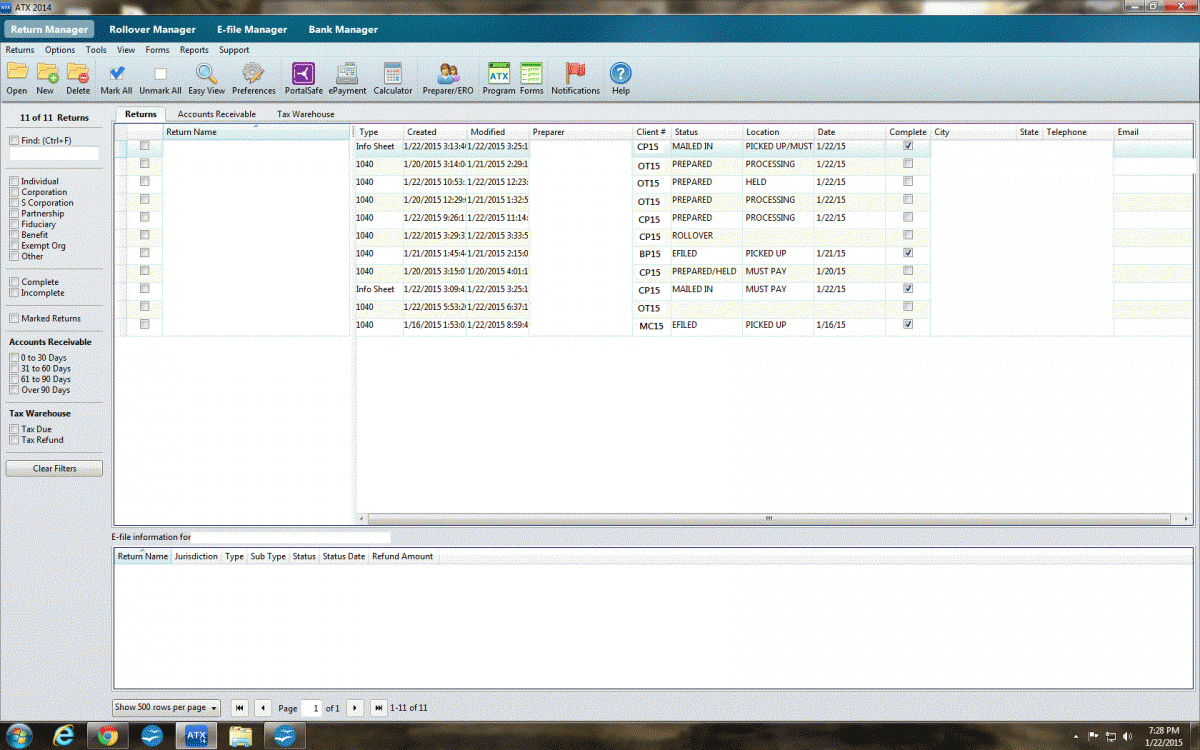Image resolution: width=1200 pixels, height=750 pixels.
Task: Open Notifications flag icon
Action: 575,72
